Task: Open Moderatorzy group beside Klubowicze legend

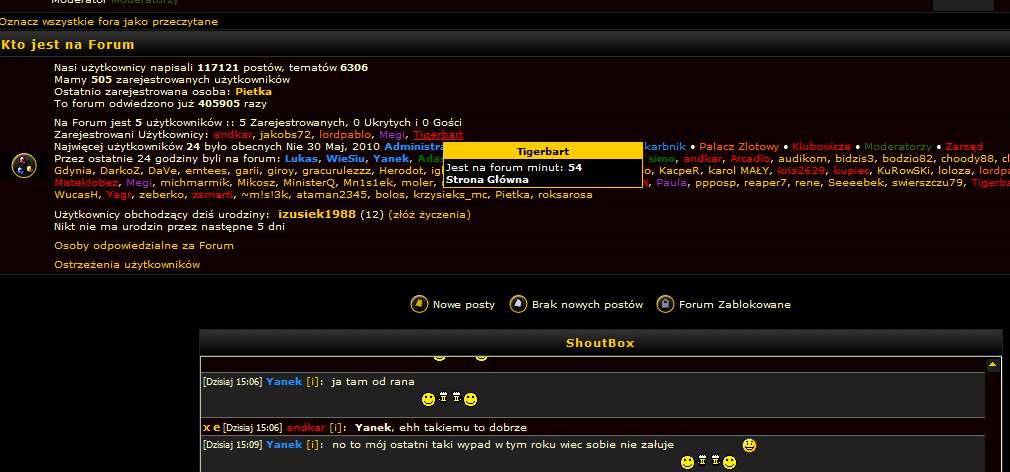Action: [x=898, y=147]
